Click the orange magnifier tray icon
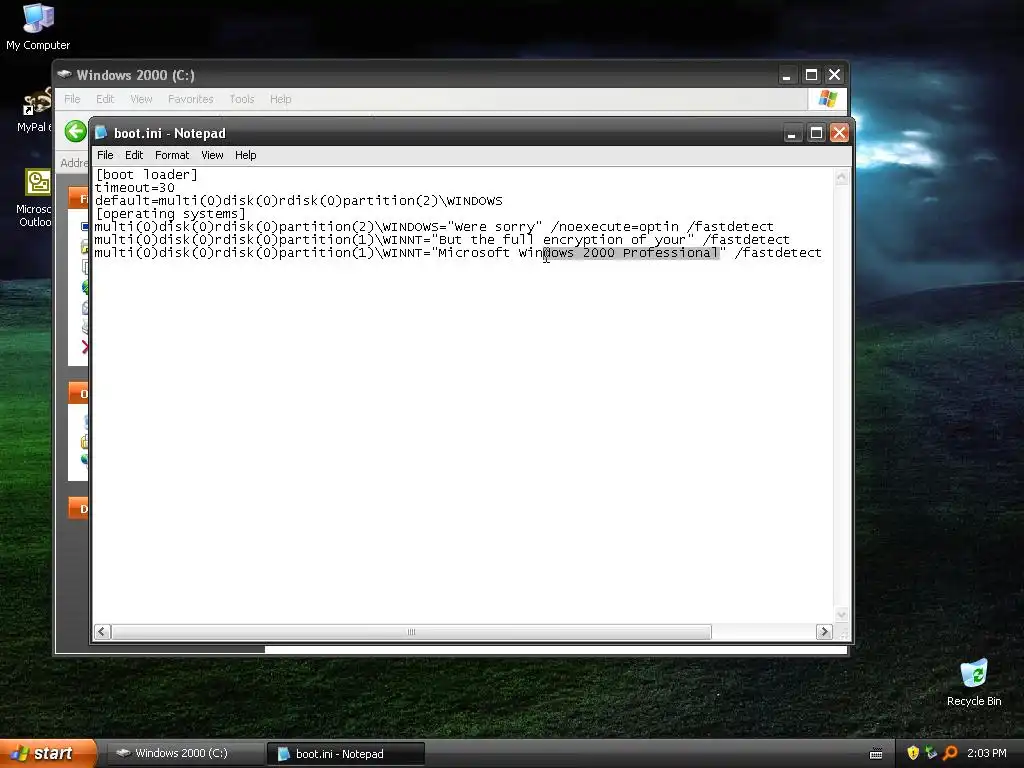Screen dimensions: 1024x768 [x=950, y=753]
